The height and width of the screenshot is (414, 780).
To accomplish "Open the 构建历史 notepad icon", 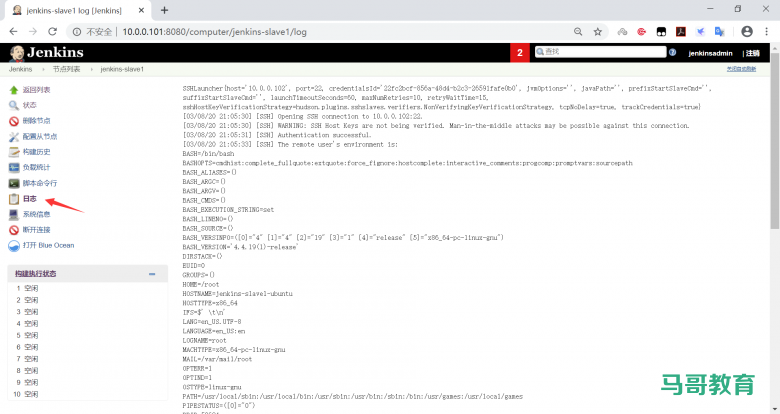I will point(14,152).
